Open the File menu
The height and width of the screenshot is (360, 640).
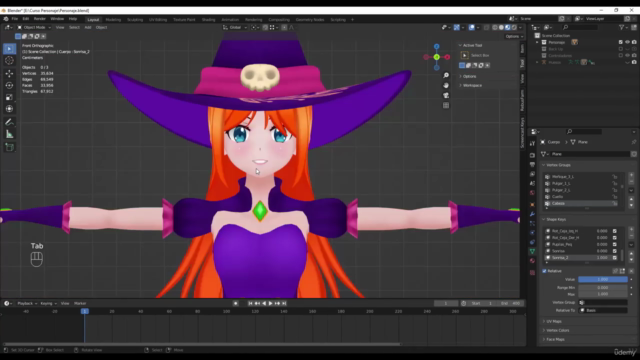pyautogui.click(x=15, y=19)
